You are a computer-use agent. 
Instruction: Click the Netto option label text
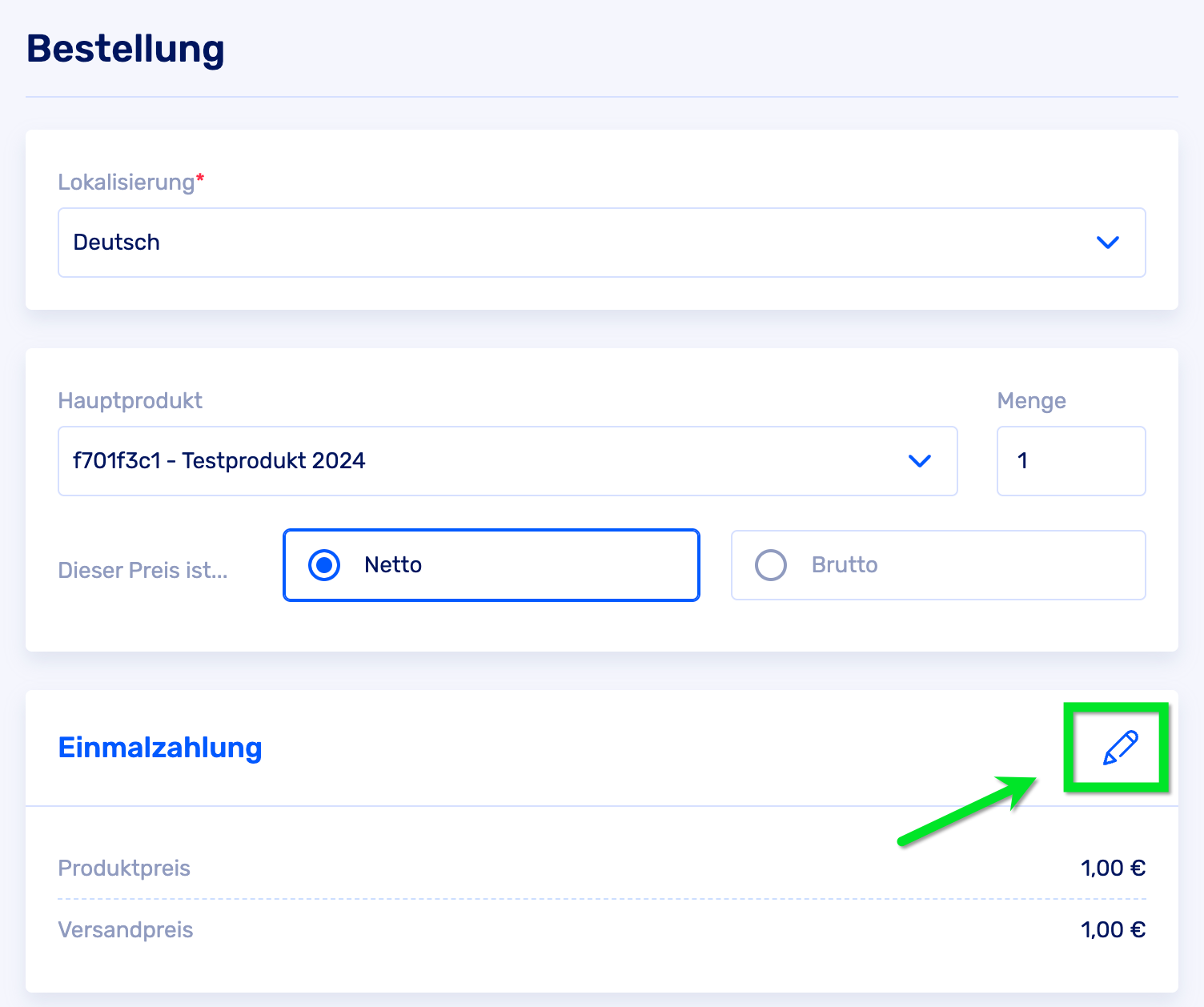[x=393, y=565]
